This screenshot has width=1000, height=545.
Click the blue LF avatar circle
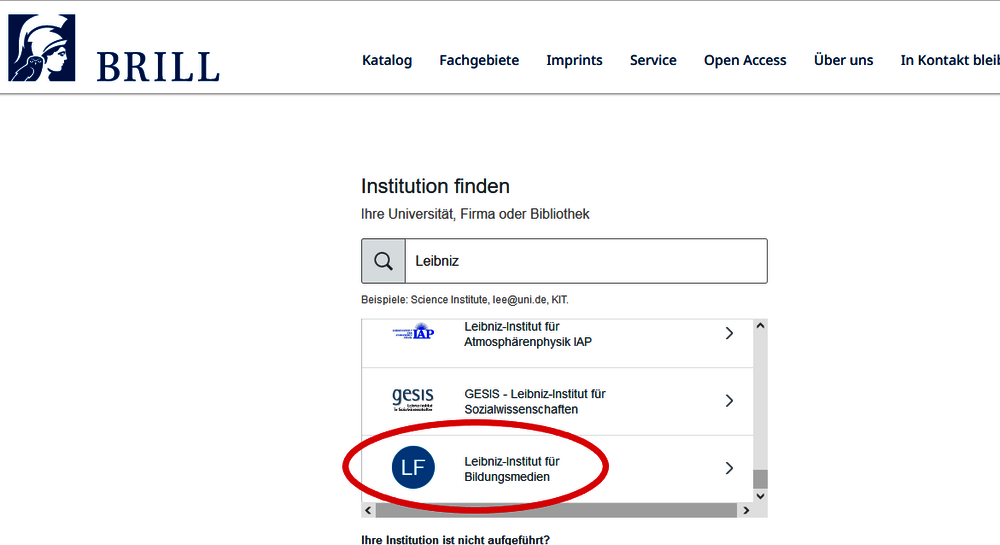click(x=413, y=468)
